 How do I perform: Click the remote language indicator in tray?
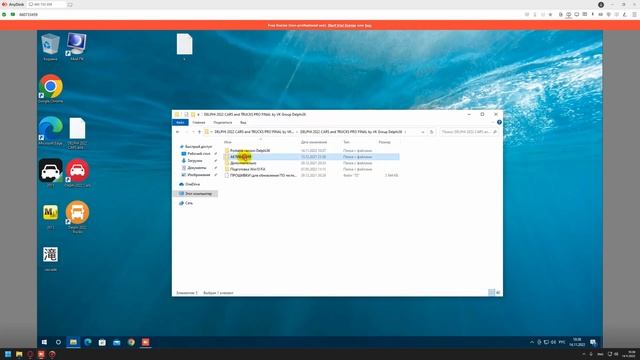562,342
